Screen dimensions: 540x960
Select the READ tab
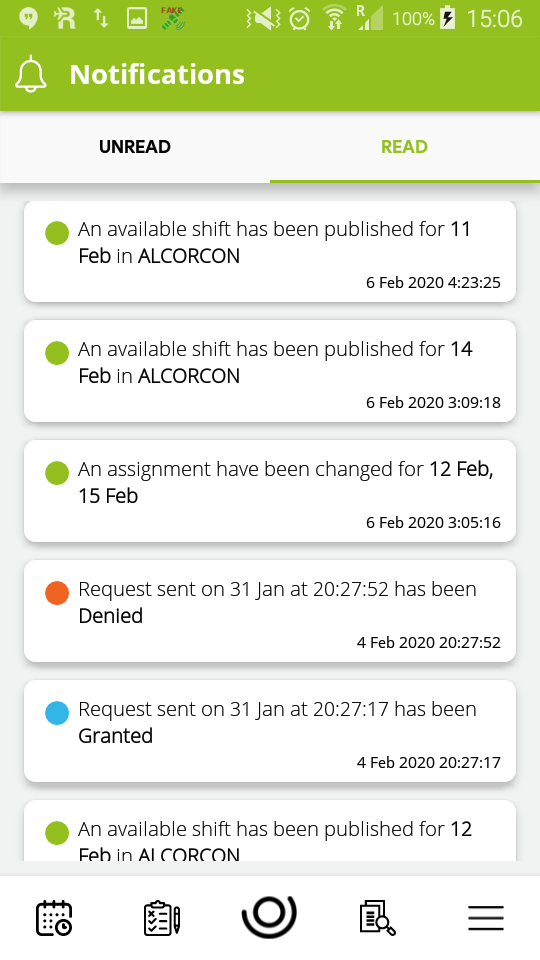[405, 147]
